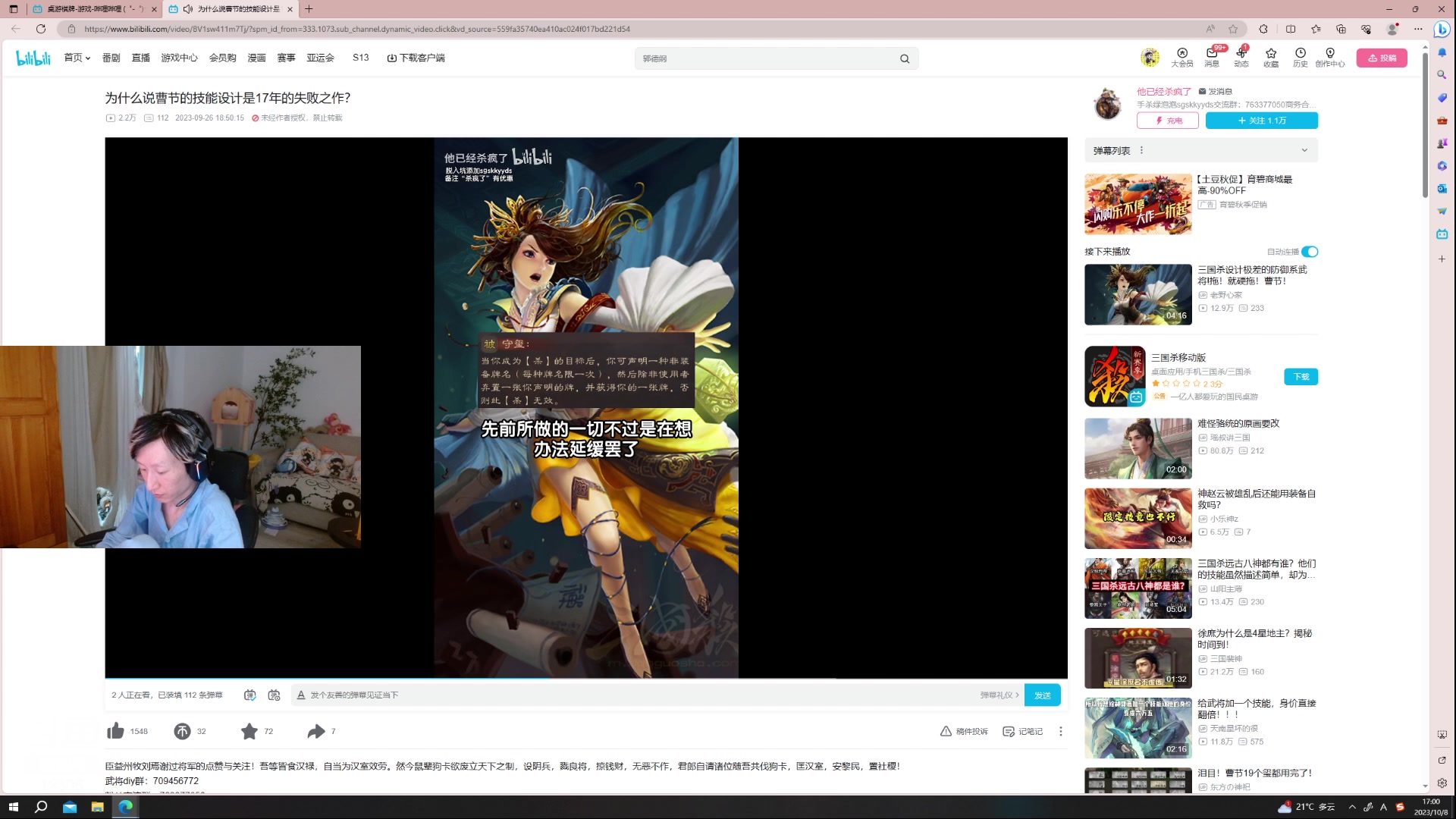Favorite the video with the star icon
Screen dimensions: 1456x819
click(249, 731)
